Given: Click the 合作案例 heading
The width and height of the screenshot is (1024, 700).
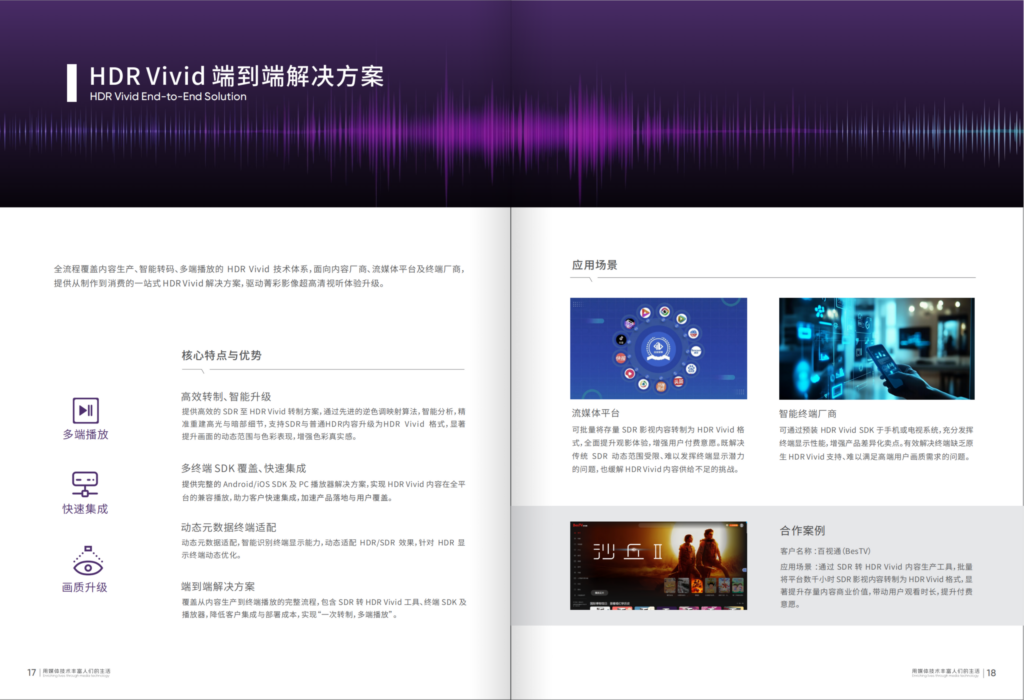Looking at the screenshot, I should pos(802,531).
